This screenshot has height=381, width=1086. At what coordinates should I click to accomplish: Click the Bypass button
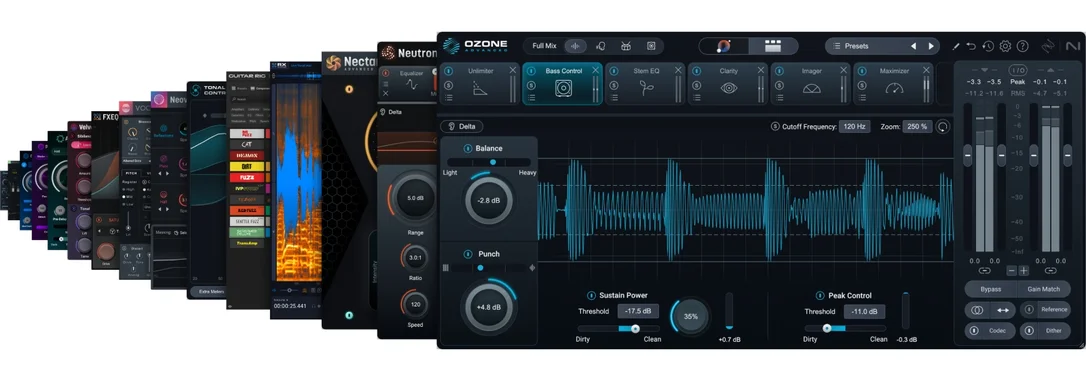tap(990, 289)
